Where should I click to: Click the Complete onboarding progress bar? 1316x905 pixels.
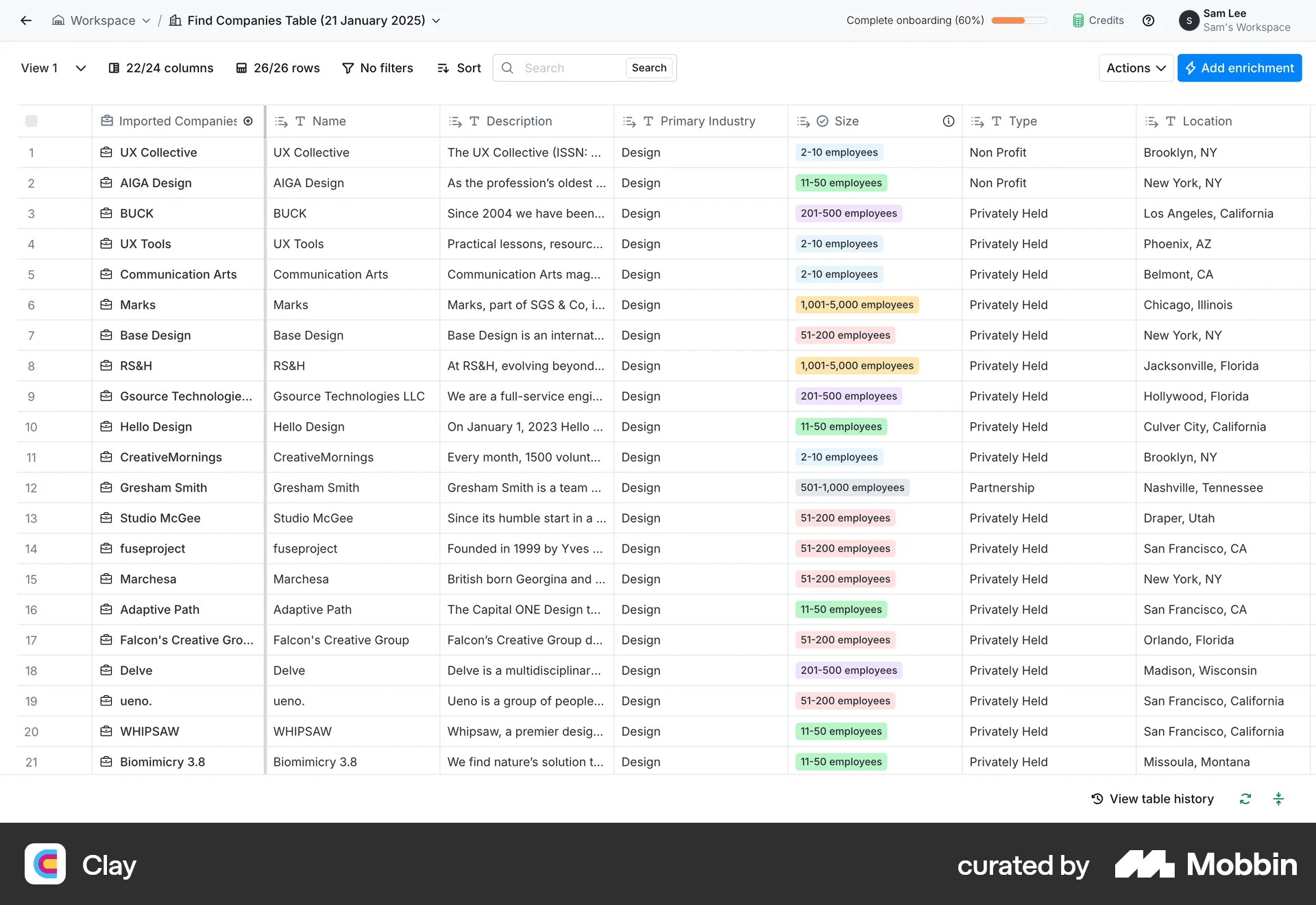[x=1019, y=21]
